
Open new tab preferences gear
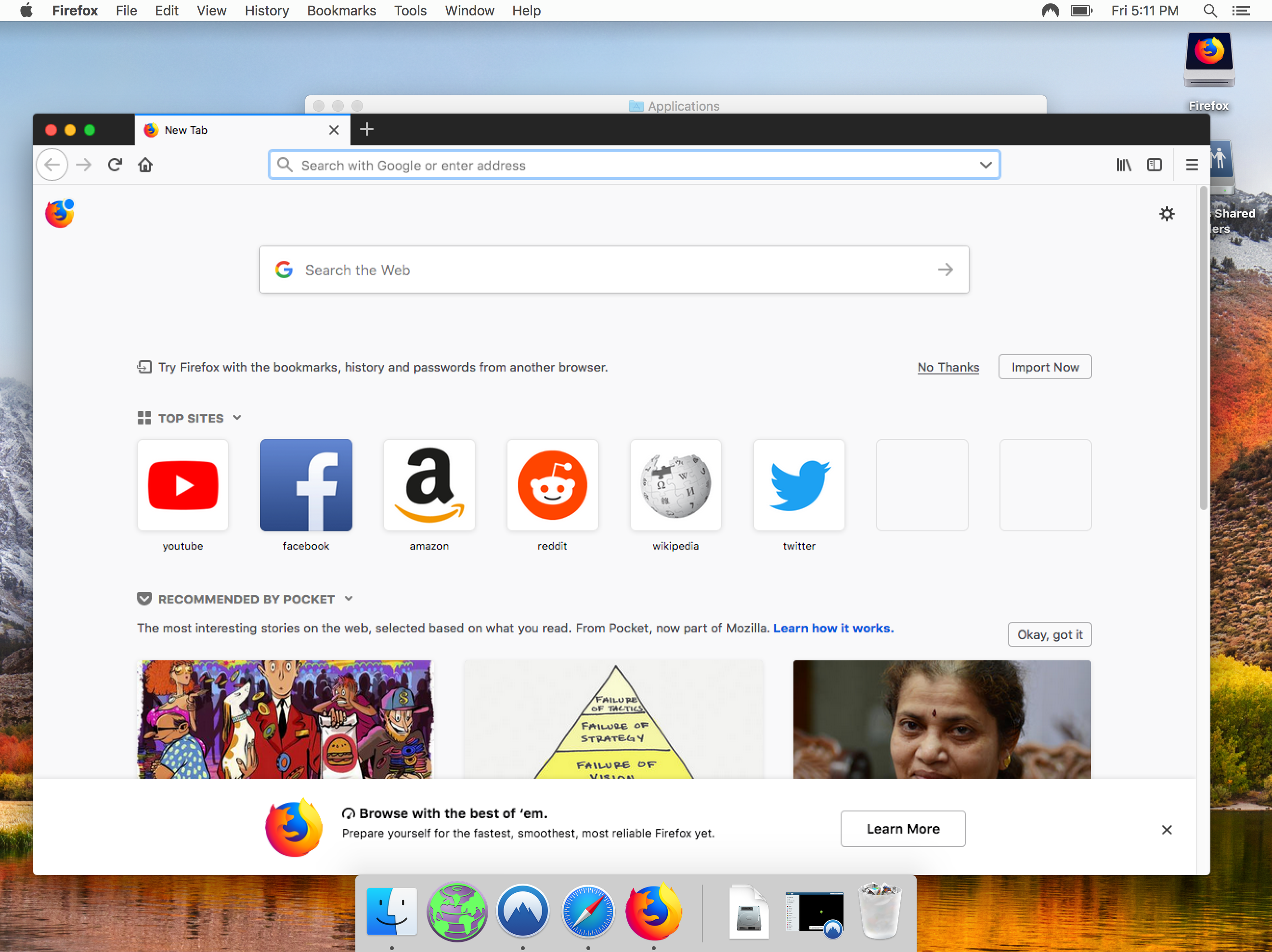point(1167,214)
